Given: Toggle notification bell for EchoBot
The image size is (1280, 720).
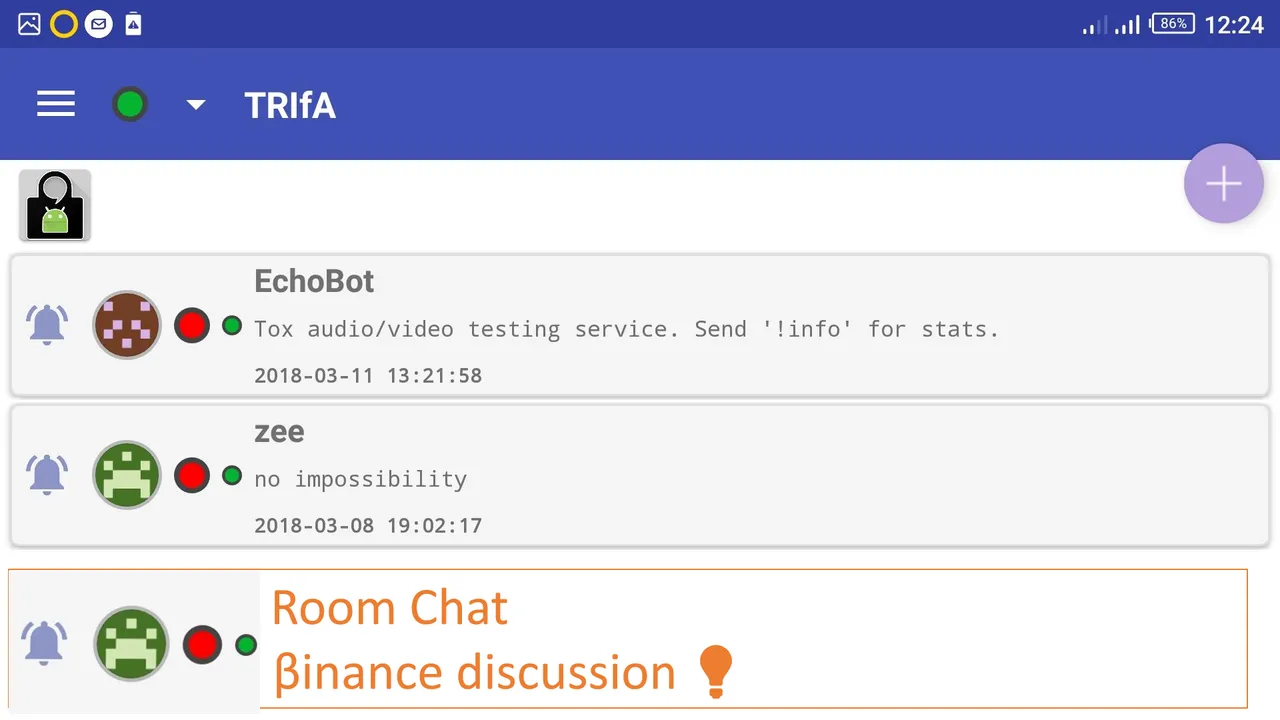Looking at the screenshot, I should pos(47,325).
